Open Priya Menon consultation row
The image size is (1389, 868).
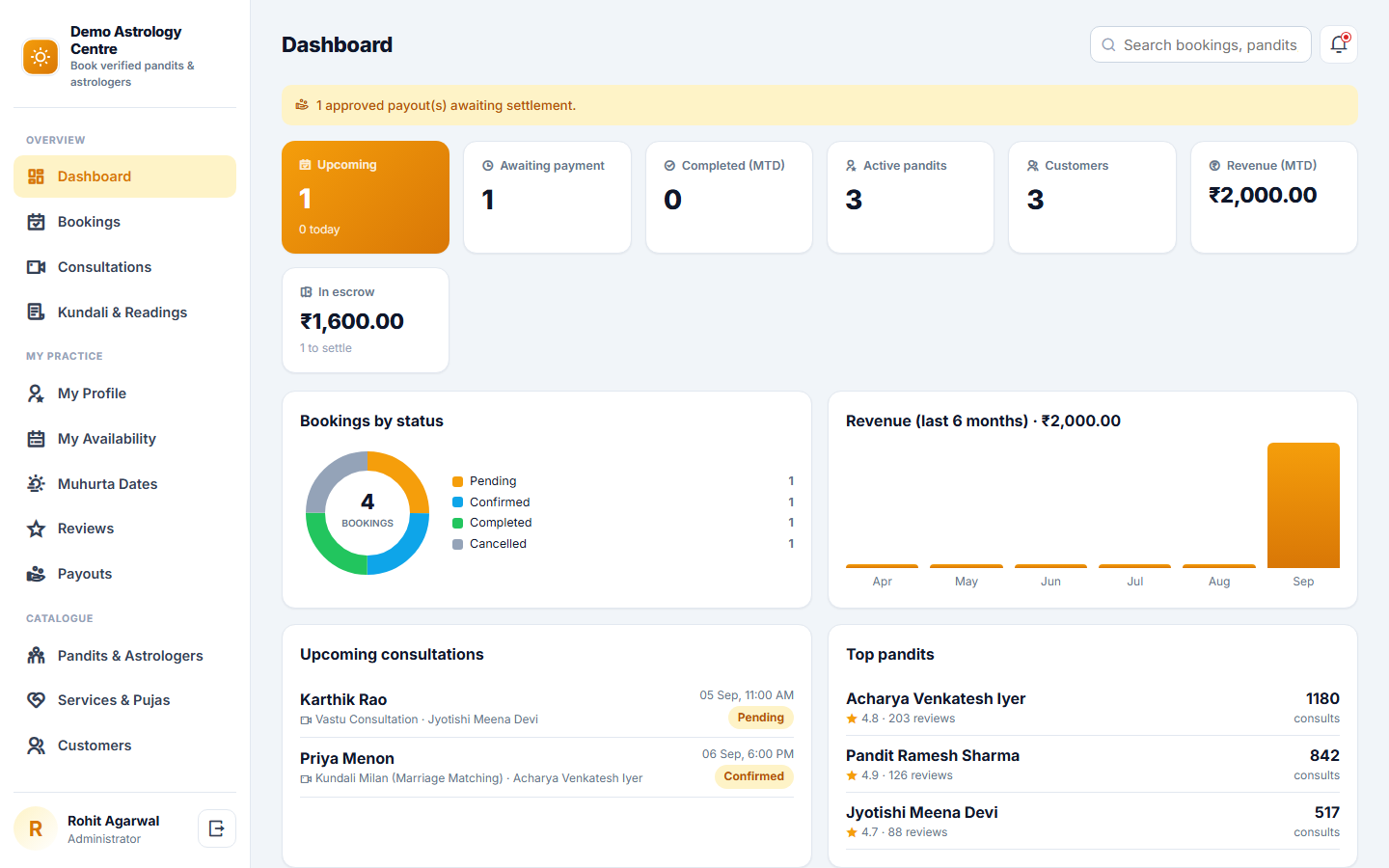coord(547,767)
